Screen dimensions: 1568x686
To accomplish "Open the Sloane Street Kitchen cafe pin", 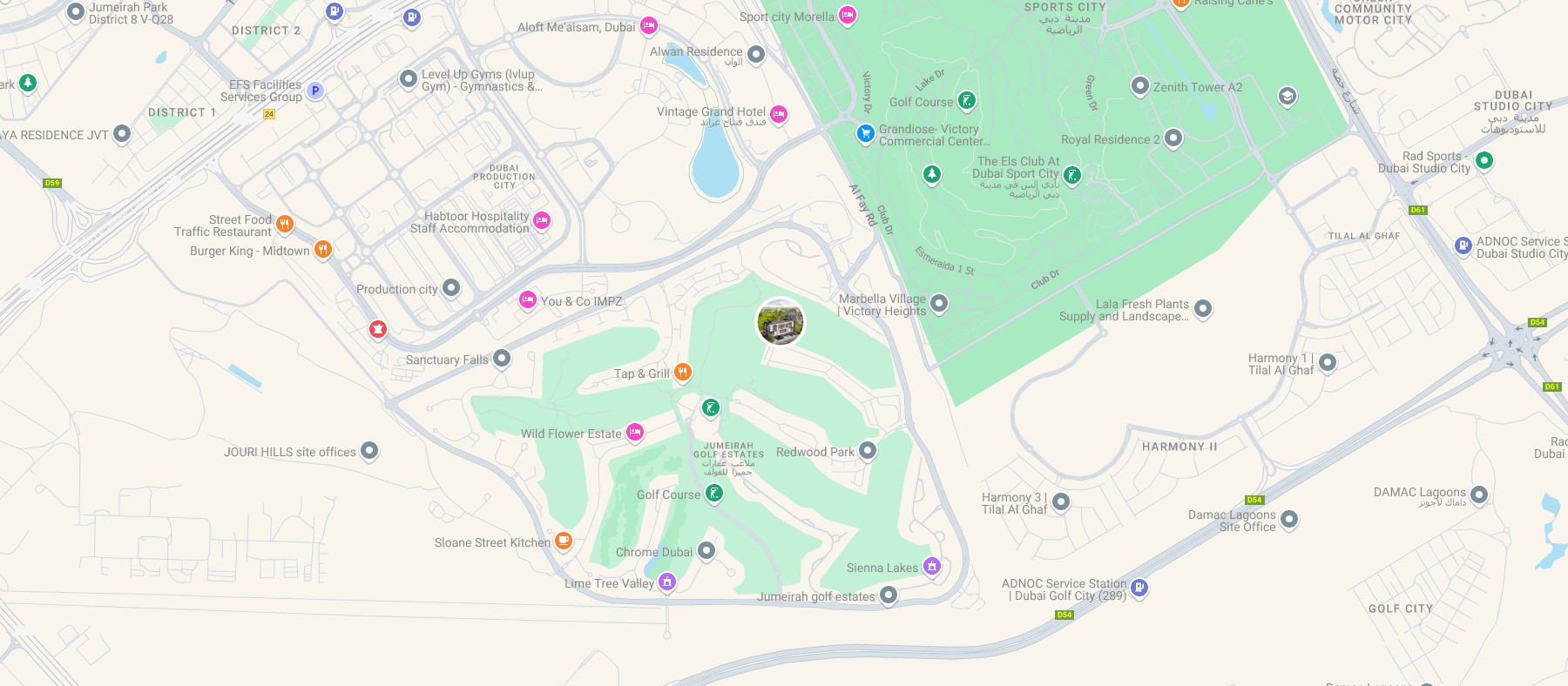I will (564, 541).
